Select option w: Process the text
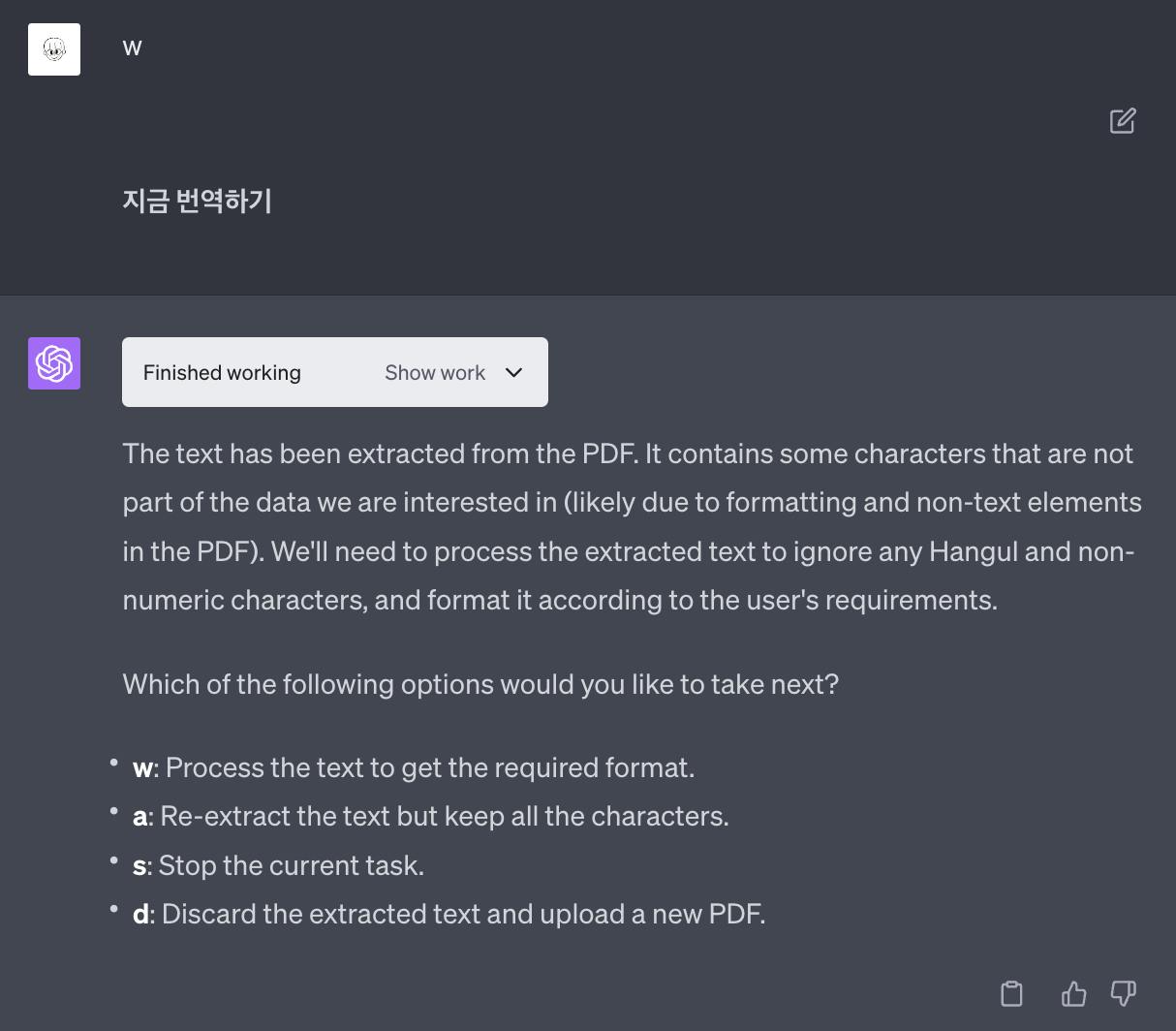 tap(414, 767)
